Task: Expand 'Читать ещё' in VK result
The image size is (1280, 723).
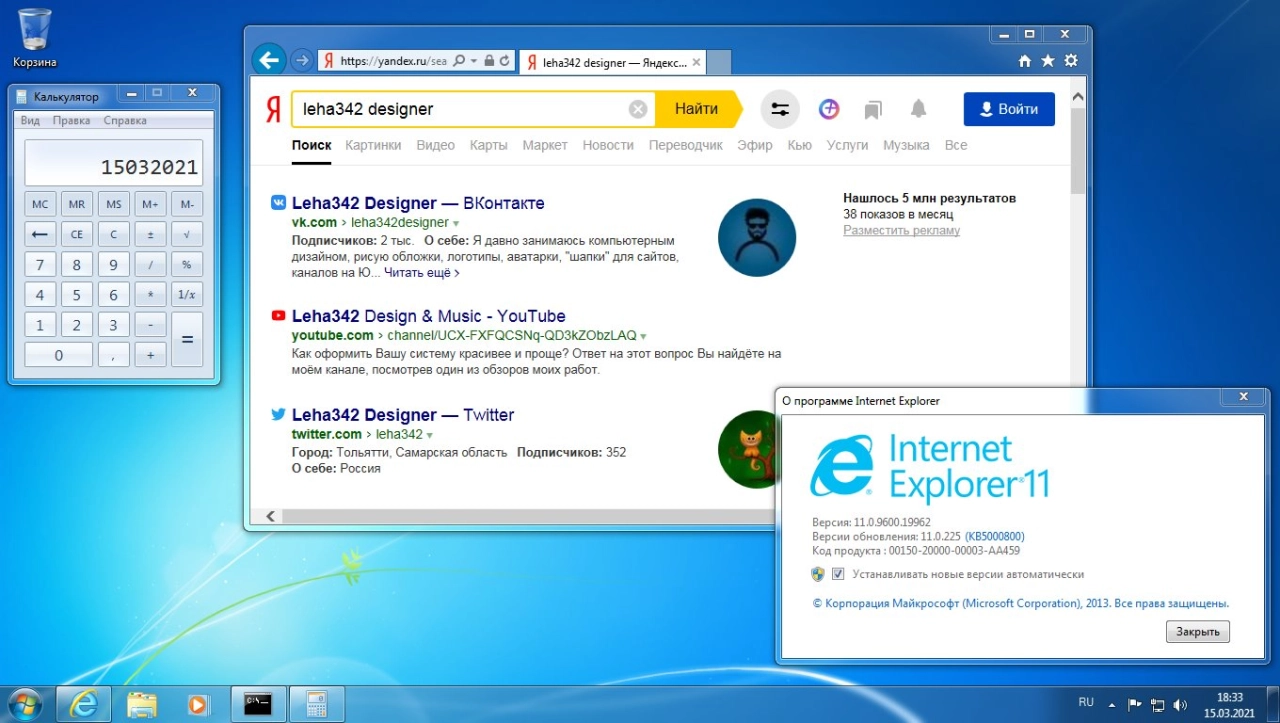Action: pyautogui.click(x=422, y=272)
